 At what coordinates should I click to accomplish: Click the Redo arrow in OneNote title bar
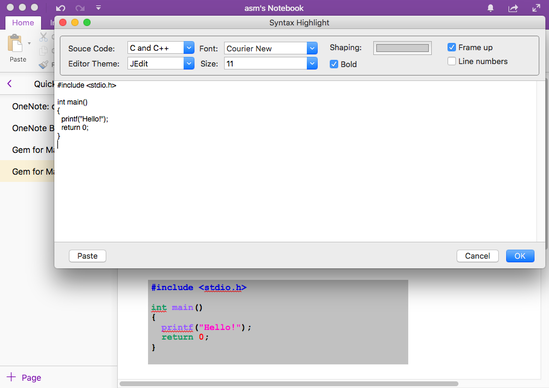pyautogui.click(x=80, y=8)
